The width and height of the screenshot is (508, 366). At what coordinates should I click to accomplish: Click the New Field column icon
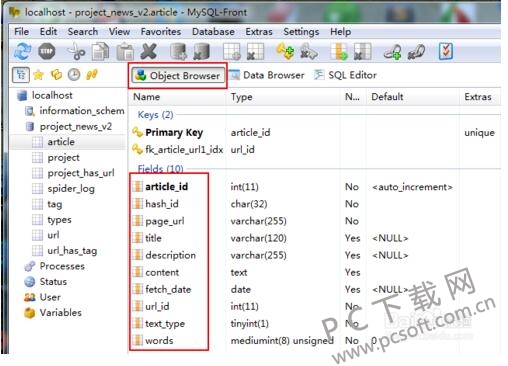[339, 52]
